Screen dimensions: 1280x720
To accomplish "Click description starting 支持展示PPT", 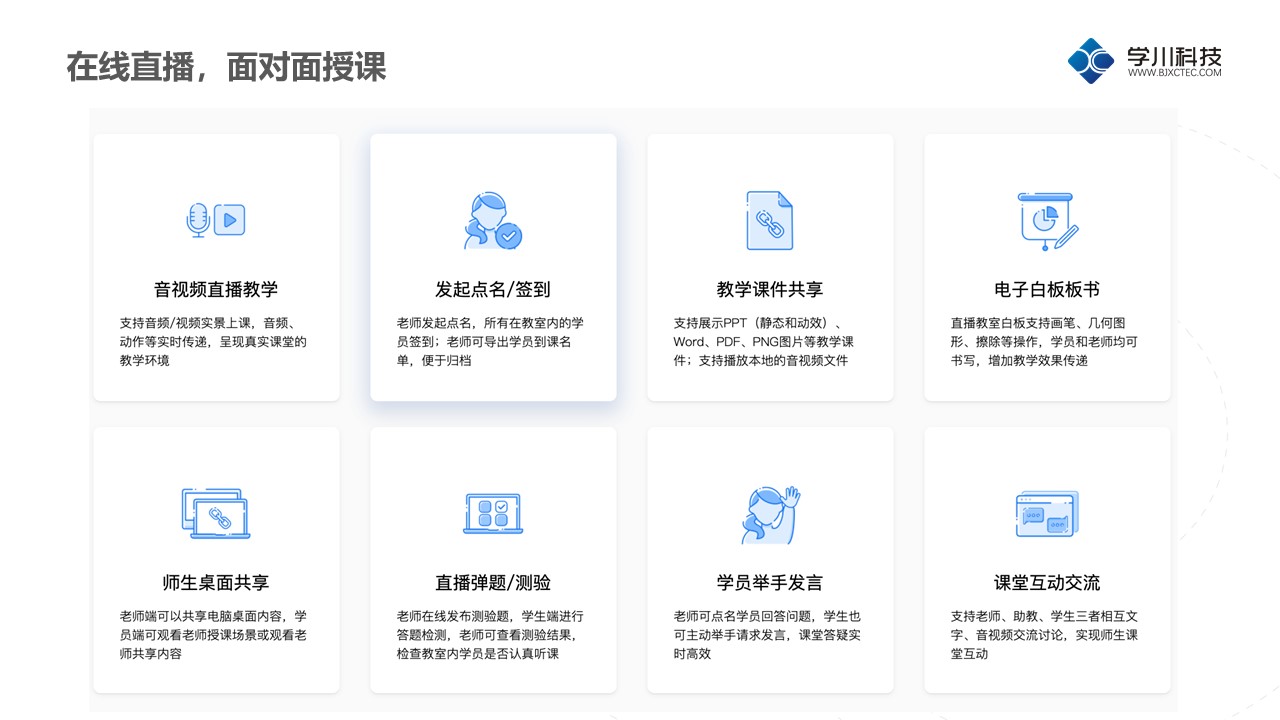I will point(764,341).
